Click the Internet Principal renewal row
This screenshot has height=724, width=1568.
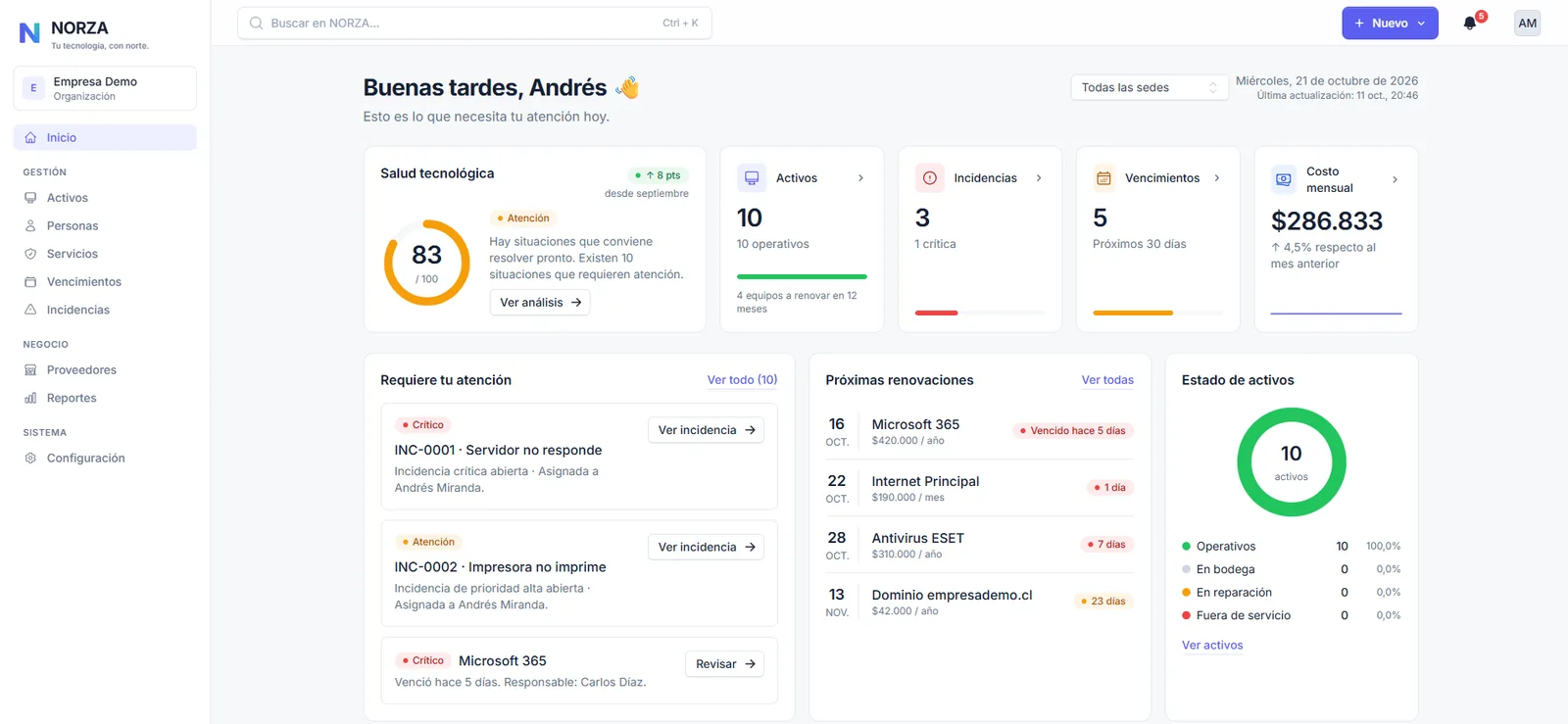tap(980, 489)
